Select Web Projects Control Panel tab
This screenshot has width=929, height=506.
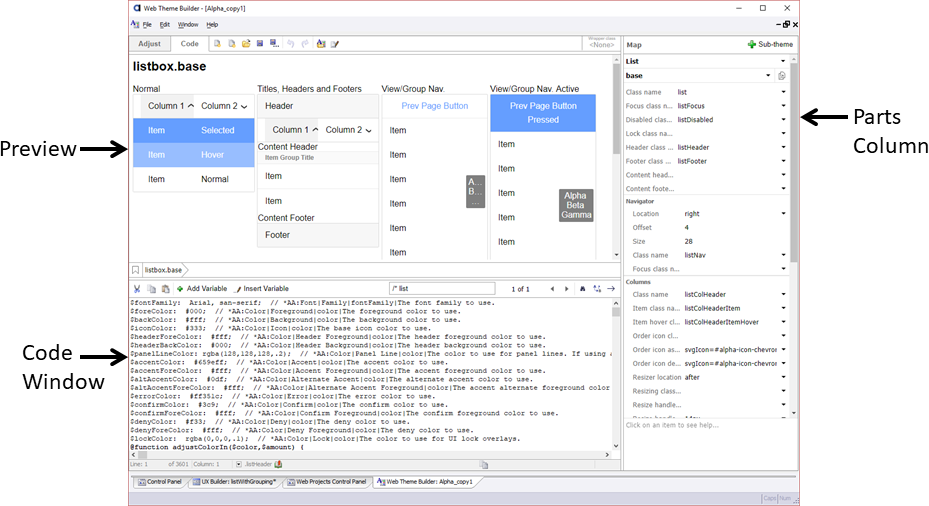tap(327, 482)
